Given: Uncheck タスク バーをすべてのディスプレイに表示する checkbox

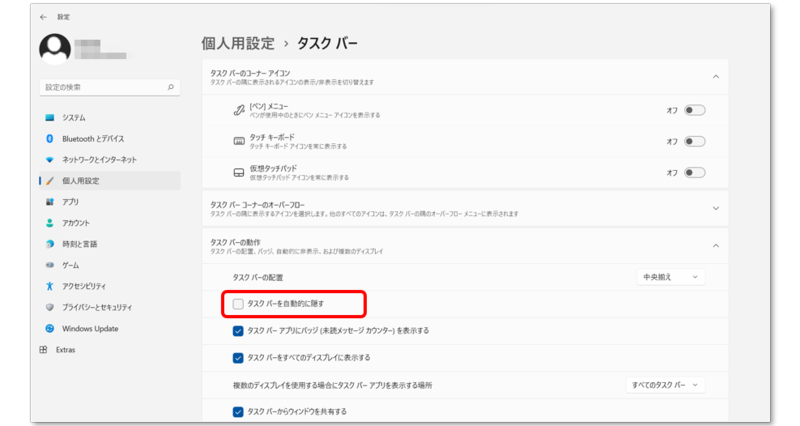Looking at the screenshot, I should [238, 358].
